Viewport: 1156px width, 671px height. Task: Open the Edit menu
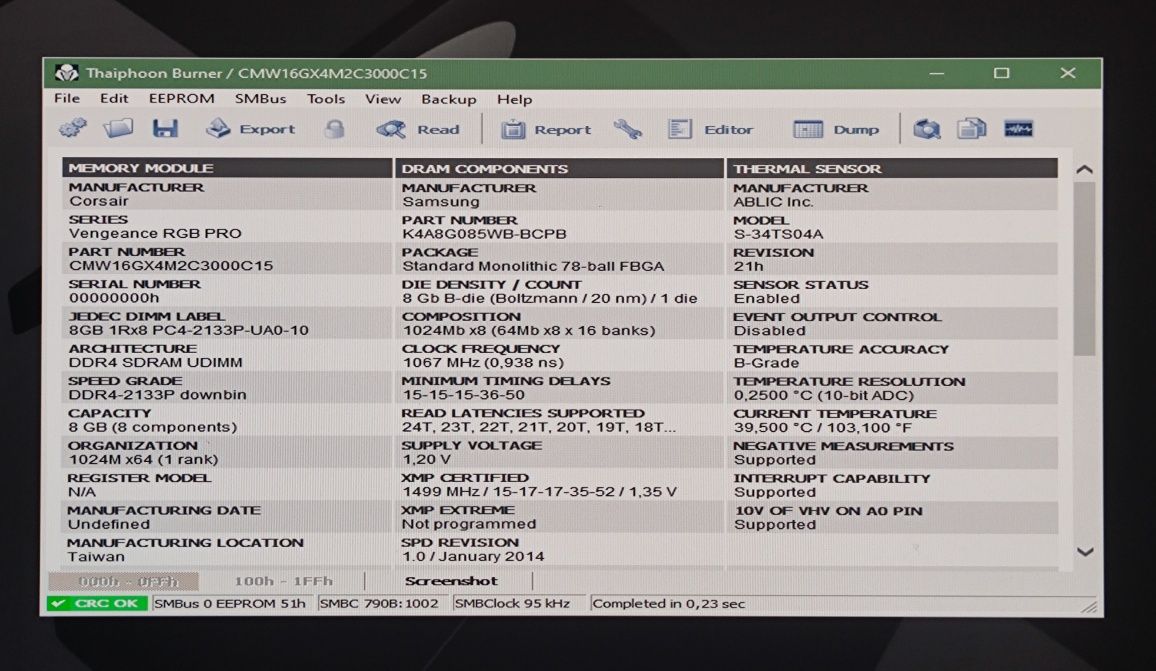114,98
